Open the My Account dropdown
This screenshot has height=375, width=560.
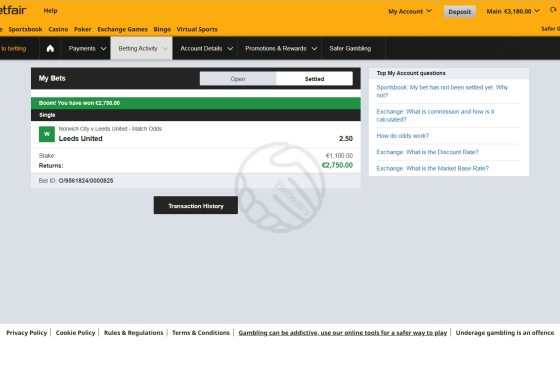(410, 11)
